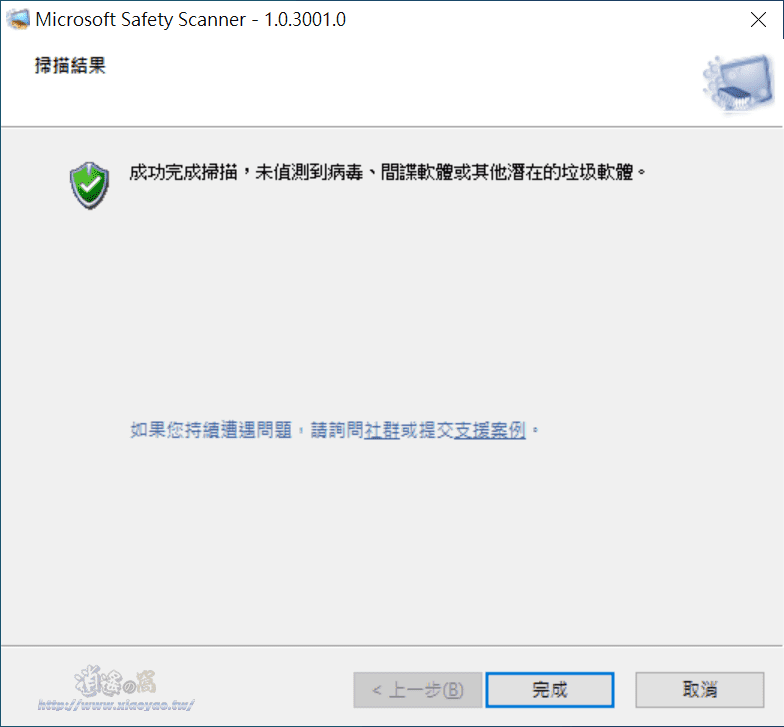Click the xiaoyao.tw watermark URL text
This screenshot has height=727, width=784.
[116, 705]
